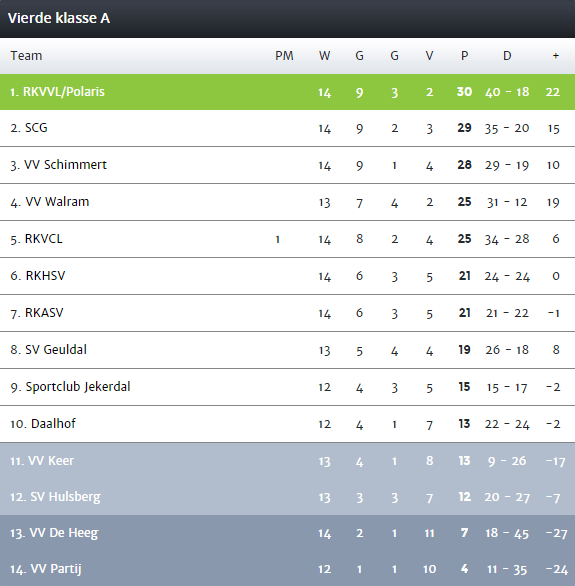The width and height of the screenshot is (575, 586).
Task: Click SV Geuldal in the table
Action: 56,350
